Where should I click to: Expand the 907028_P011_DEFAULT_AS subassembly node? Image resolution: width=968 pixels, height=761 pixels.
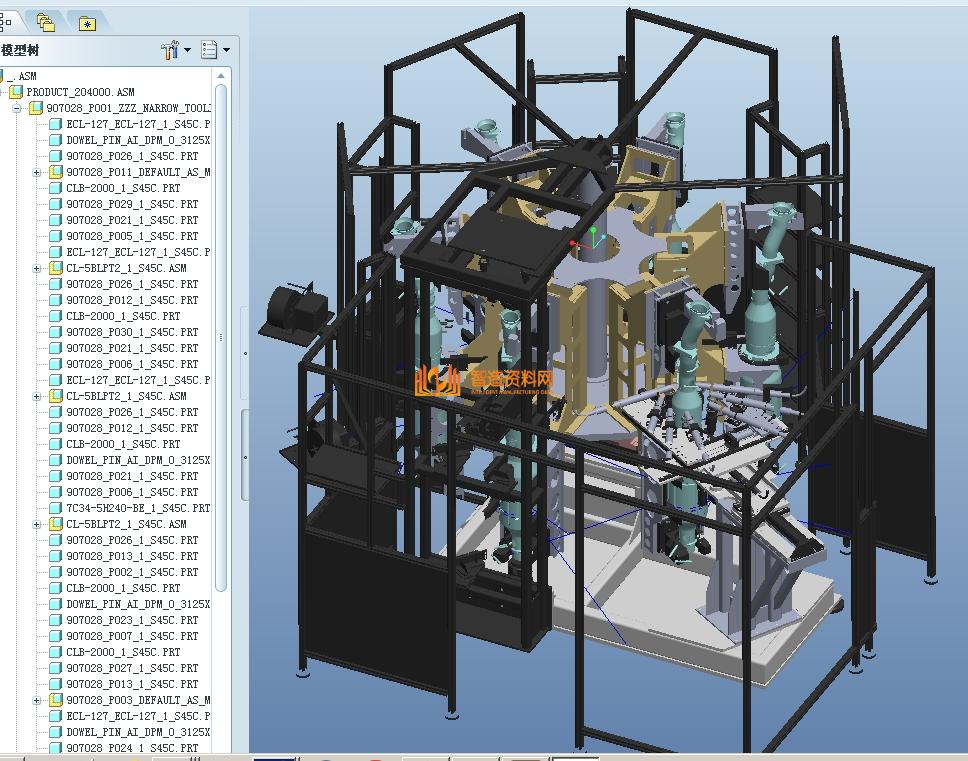37,172
